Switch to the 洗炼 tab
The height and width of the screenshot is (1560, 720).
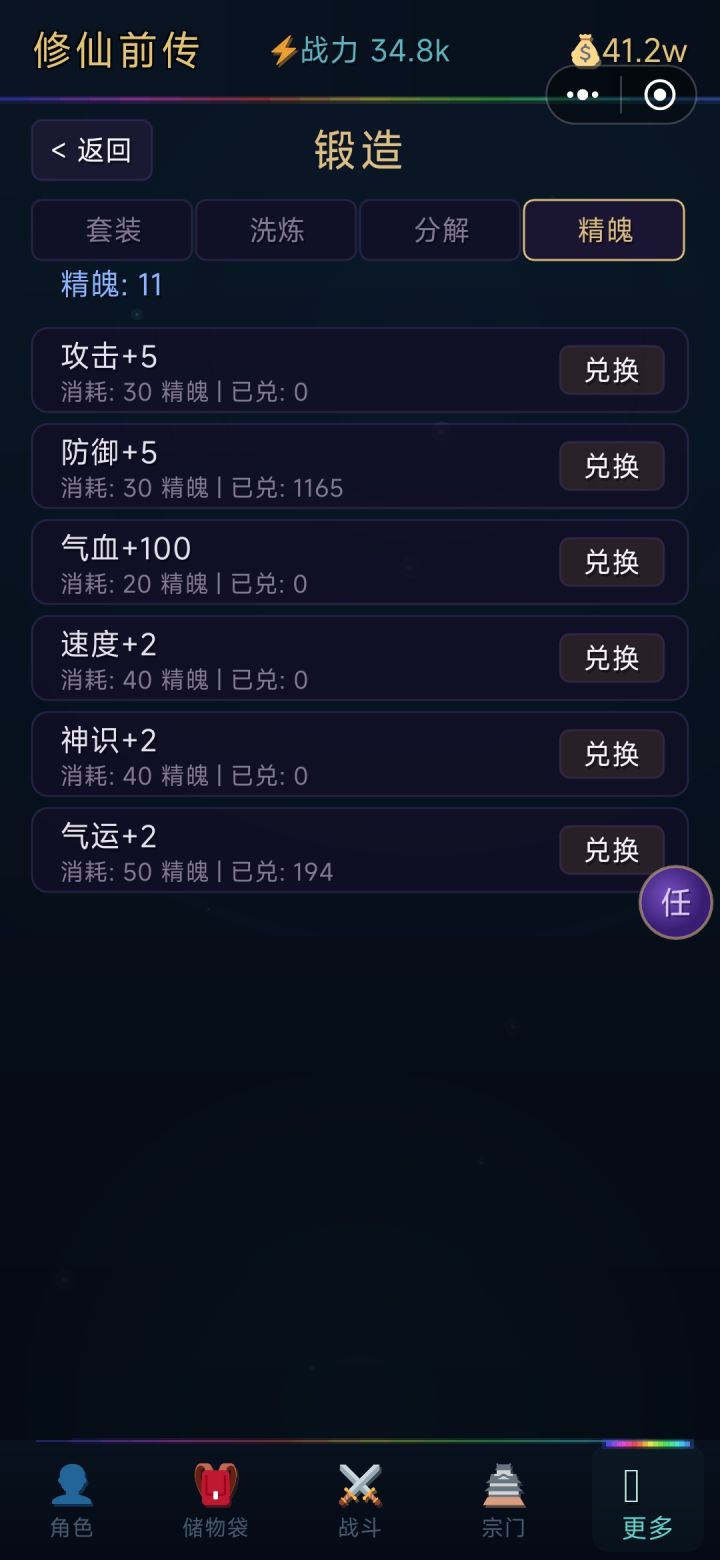(x=276, y=230)
